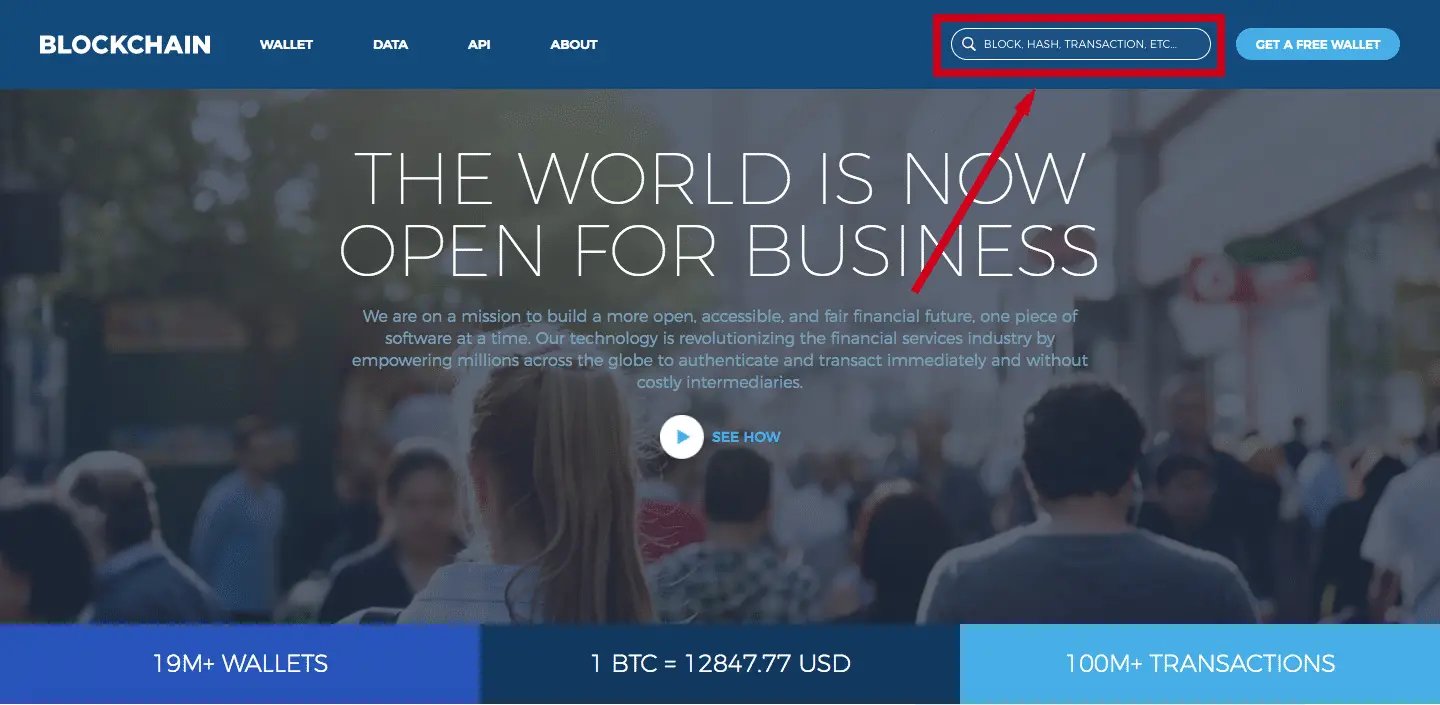Click the words costly intermediaries
The width and height of the screenshot is (1440, 705).
point(720,382)
